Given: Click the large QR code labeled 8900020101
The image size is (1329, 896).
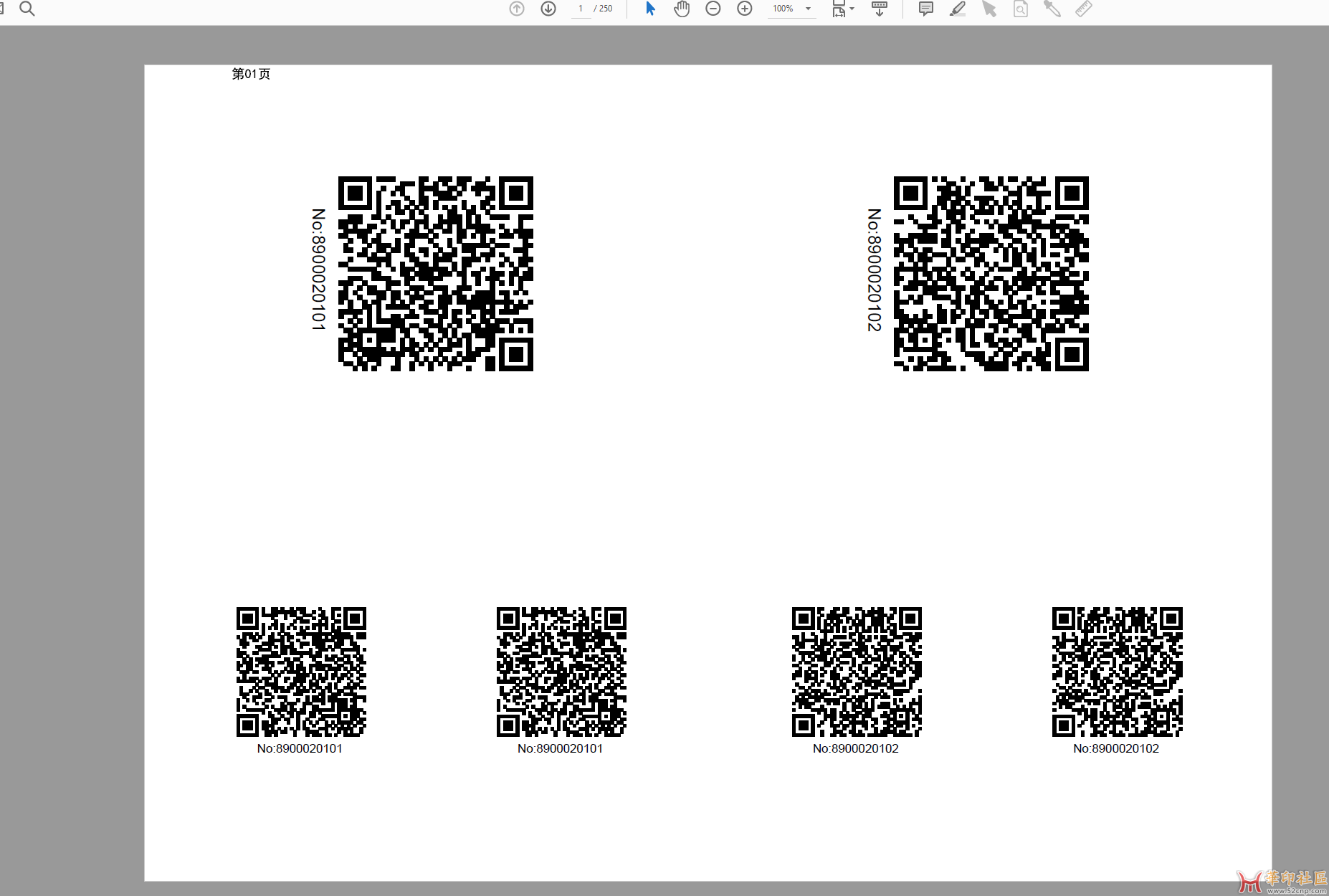Looking at the screenshot, I should tap(436, 274).
